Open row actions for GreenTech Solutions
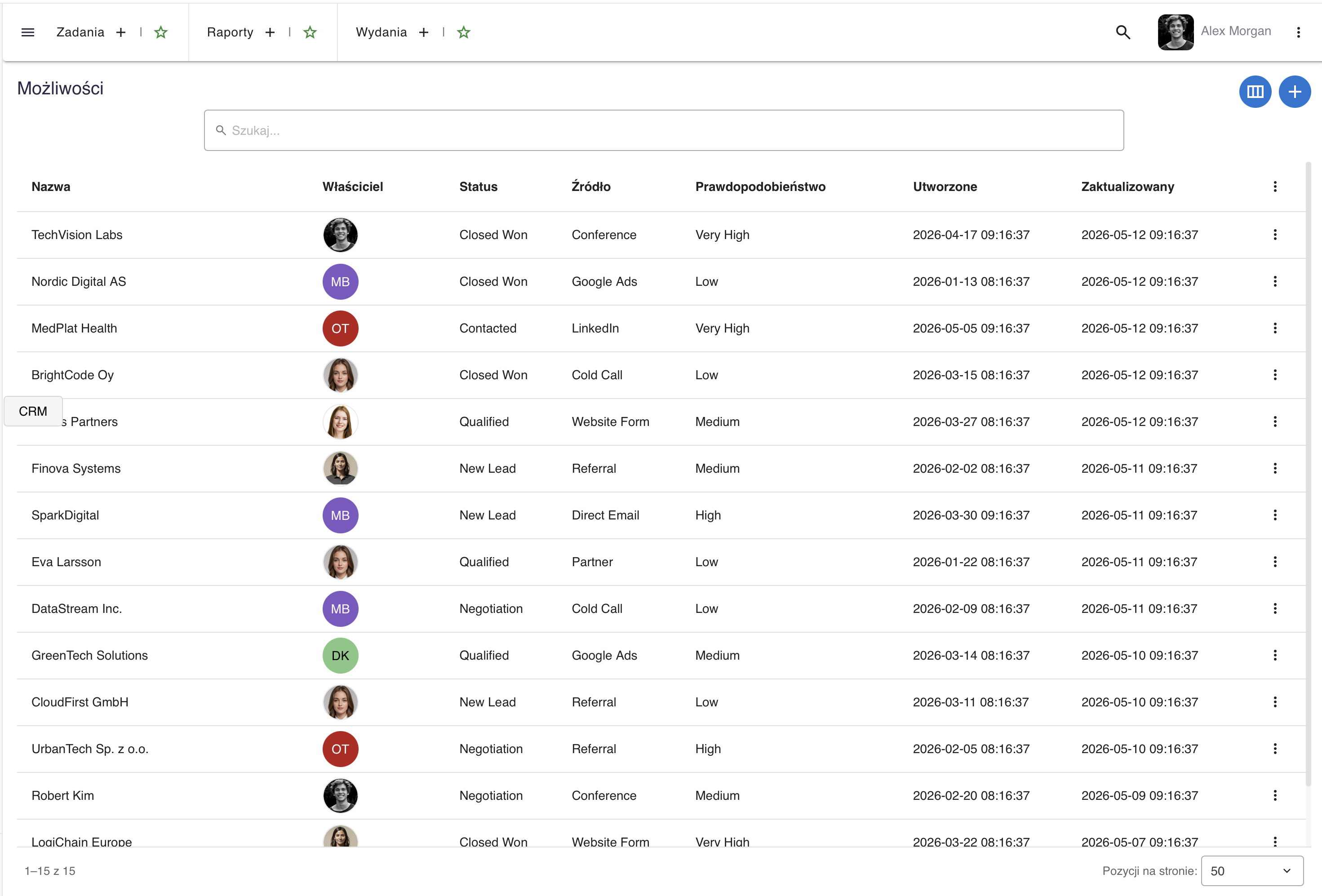 (x=1275, y=655)
